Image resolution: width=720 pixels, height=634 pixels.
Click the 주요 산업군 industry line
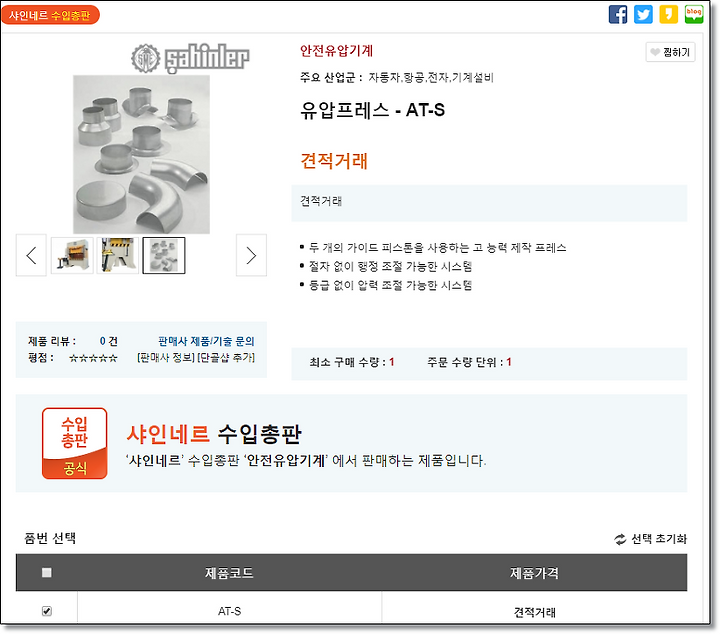396,78
